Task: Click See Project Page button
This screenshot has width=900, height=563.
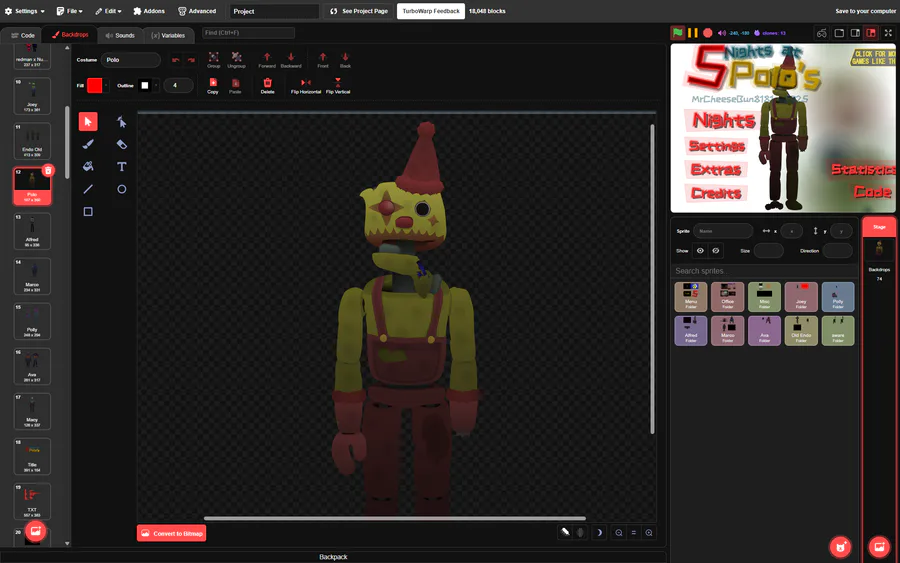Action: (x=359, y=11)
